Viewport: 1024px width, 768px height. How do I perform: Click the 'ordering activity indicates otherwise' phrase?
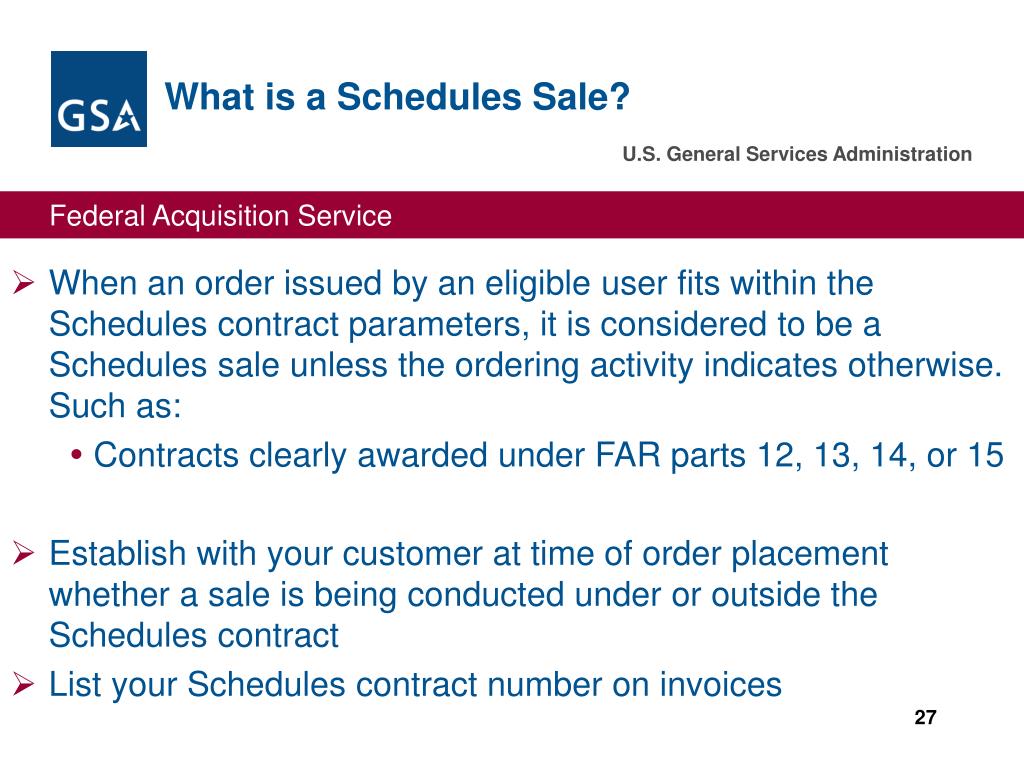tap(728, 365)
